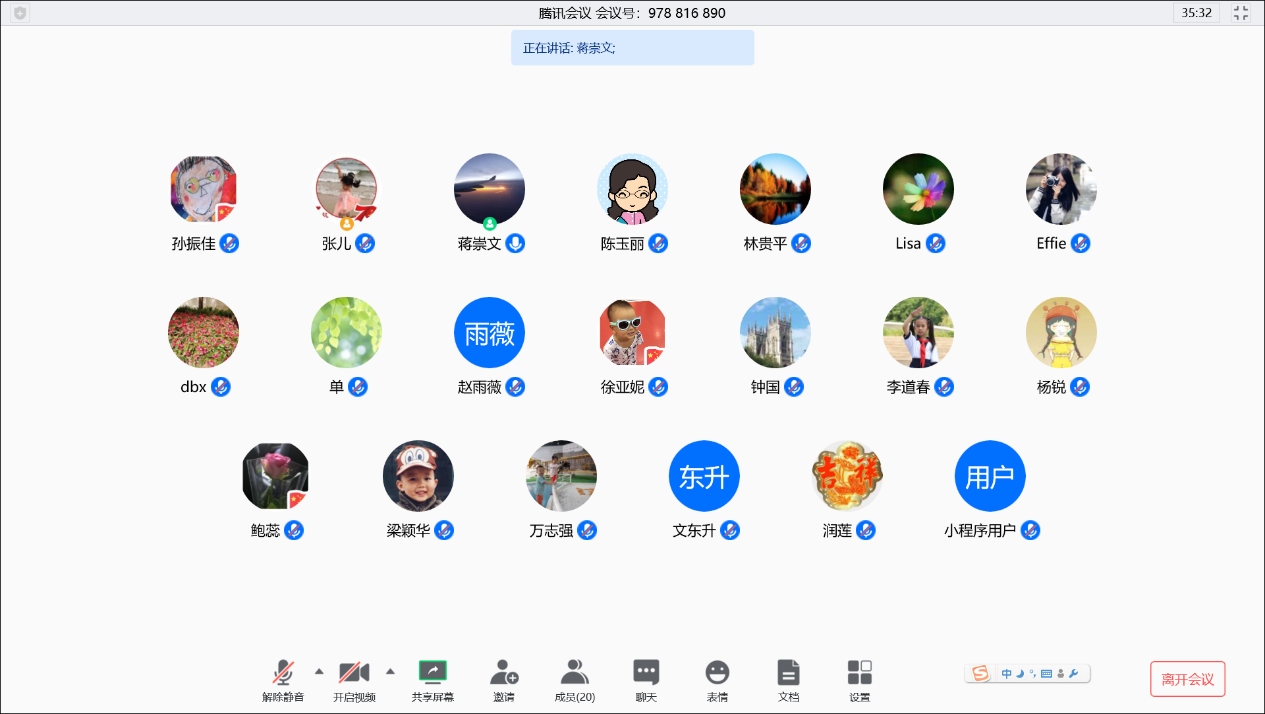
Task: Expand video options arrow beside 开启视频
Action: pyautogui.click(x=390, y=671)
